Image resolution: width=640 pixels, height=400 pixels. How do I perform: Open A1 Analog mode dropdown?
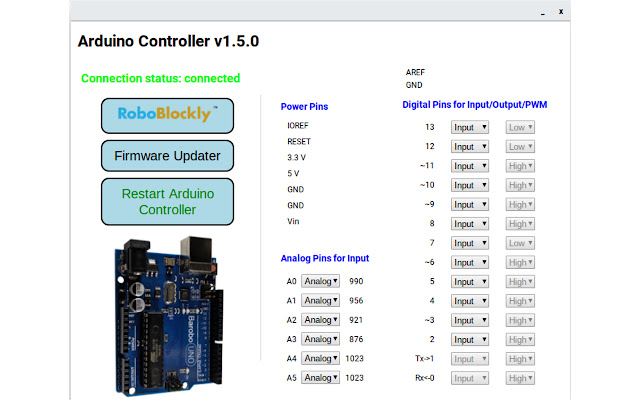(x=320, y=301)
